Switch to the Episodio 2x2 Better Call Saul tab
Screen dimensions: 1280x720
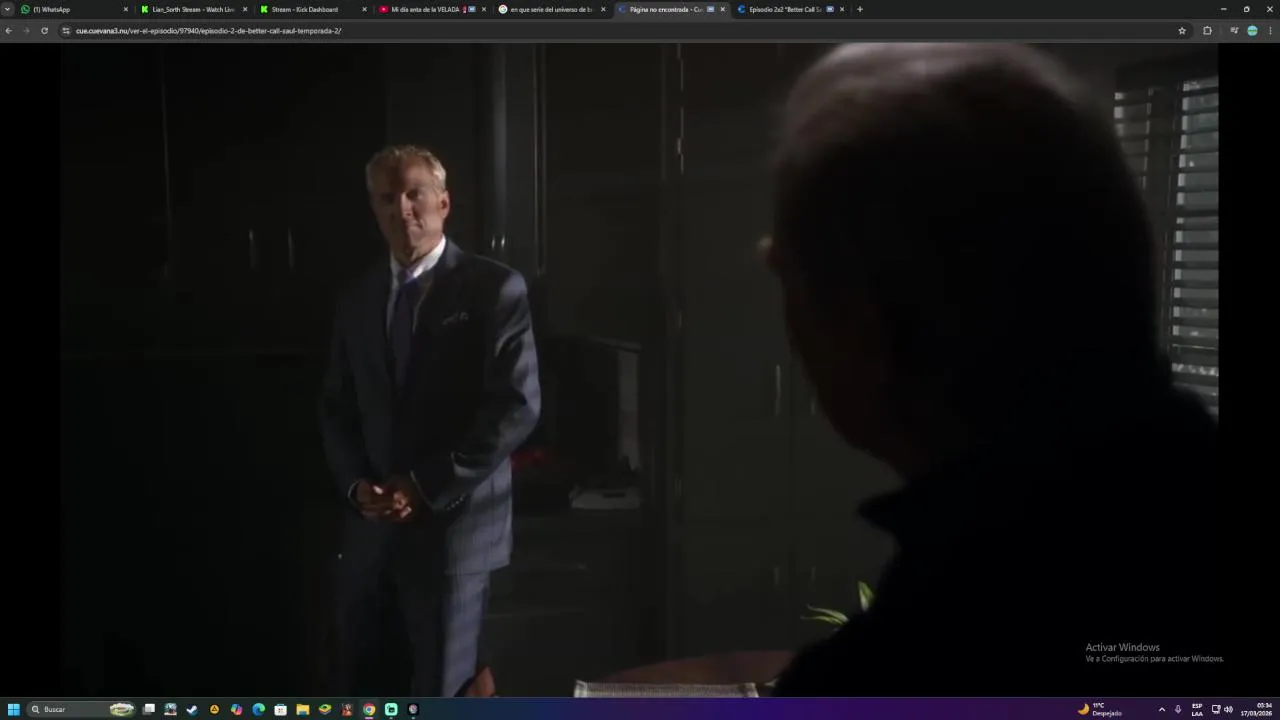pos(789,9)
